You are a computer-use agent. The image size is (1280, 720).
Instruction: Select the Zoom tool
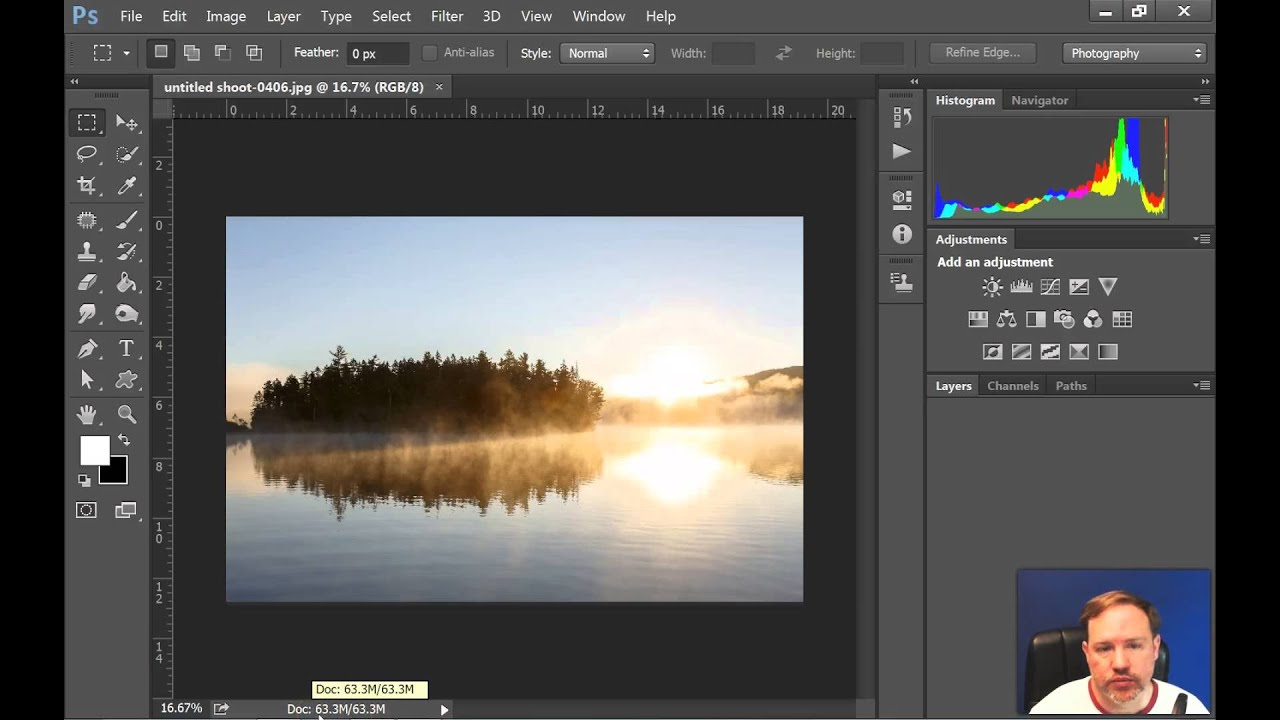(x=127, y=414)
